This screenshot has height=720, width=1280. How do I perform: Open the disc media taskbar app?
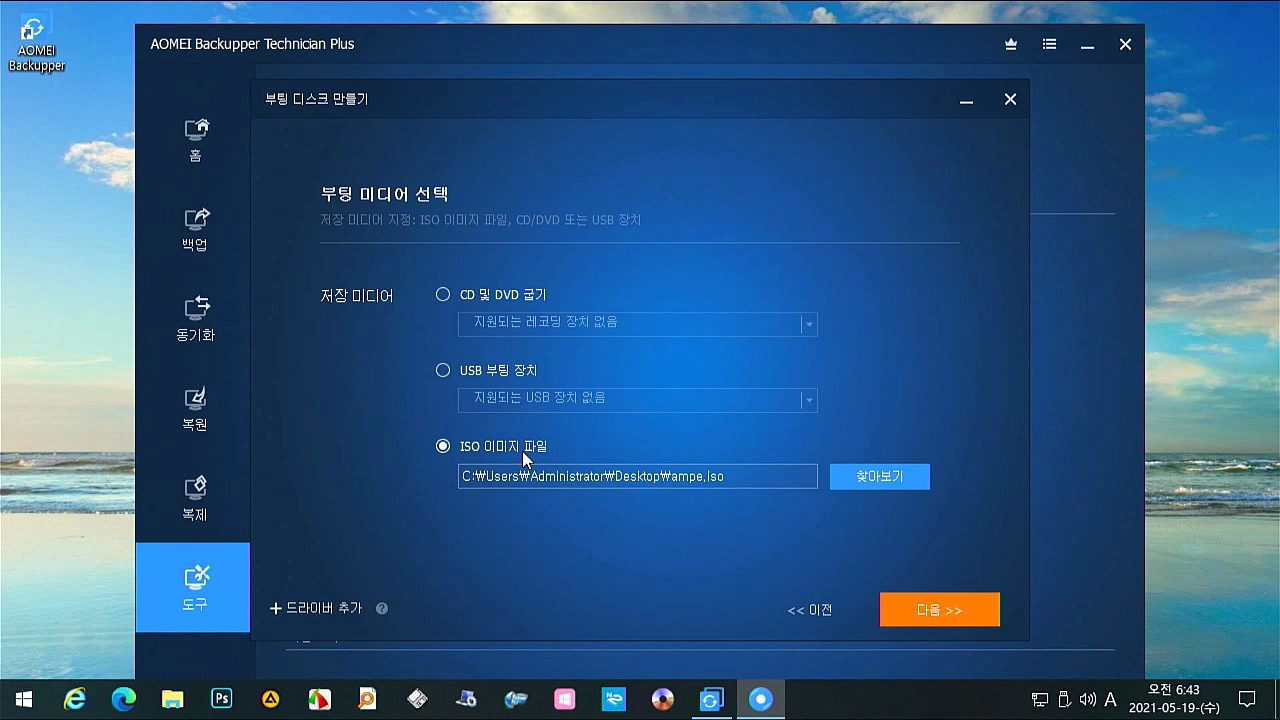[663, 699]
